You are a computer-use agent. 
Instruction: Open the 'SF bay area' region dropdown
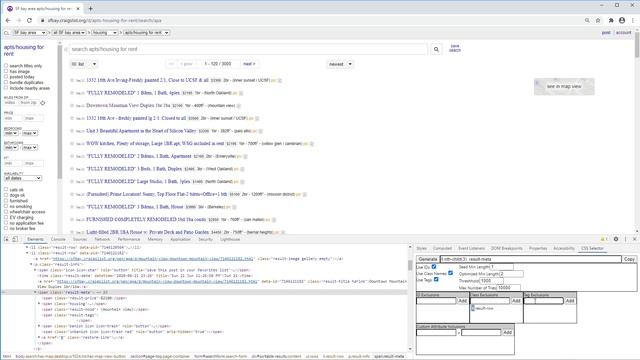pos(29,33)
